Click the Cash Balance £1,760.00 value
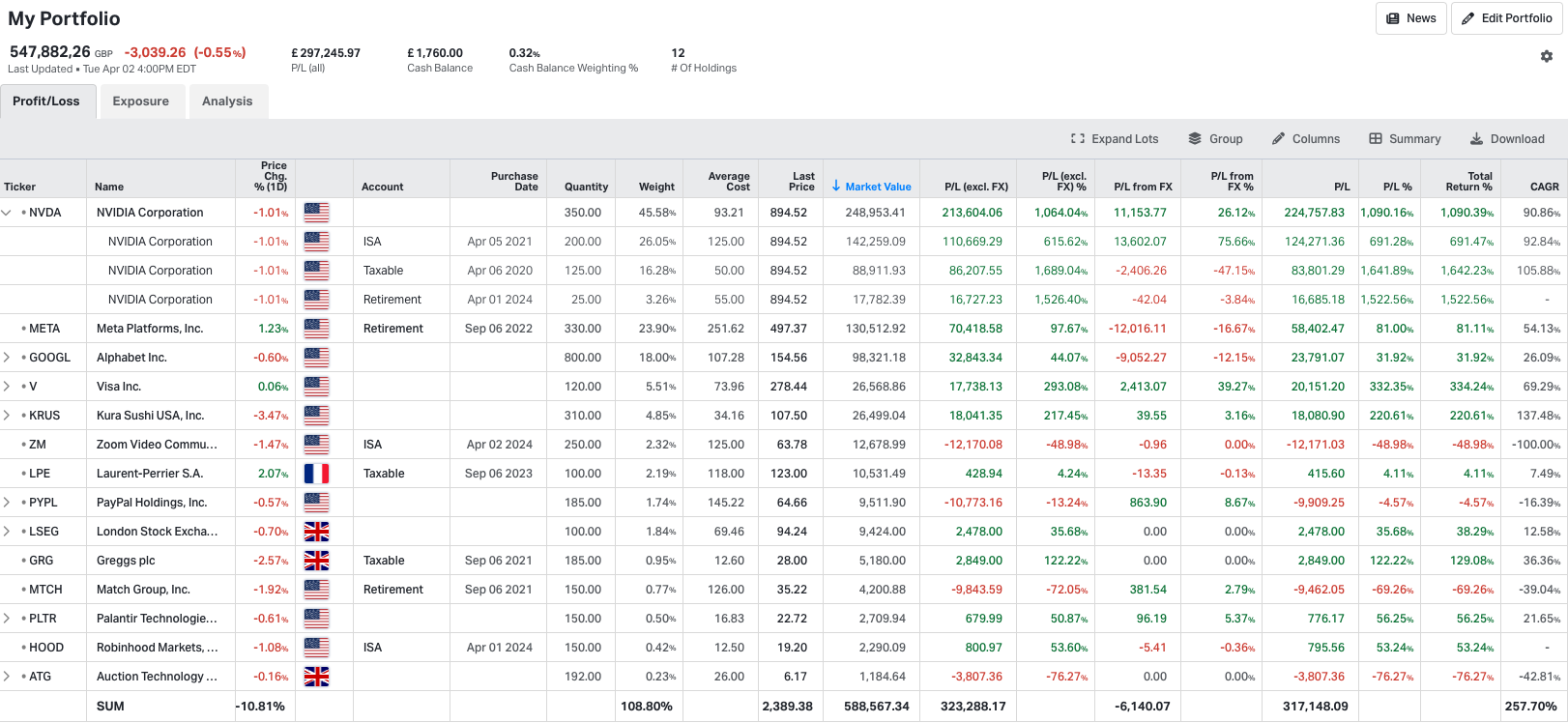1568x723 pixels. coord(435,53)
